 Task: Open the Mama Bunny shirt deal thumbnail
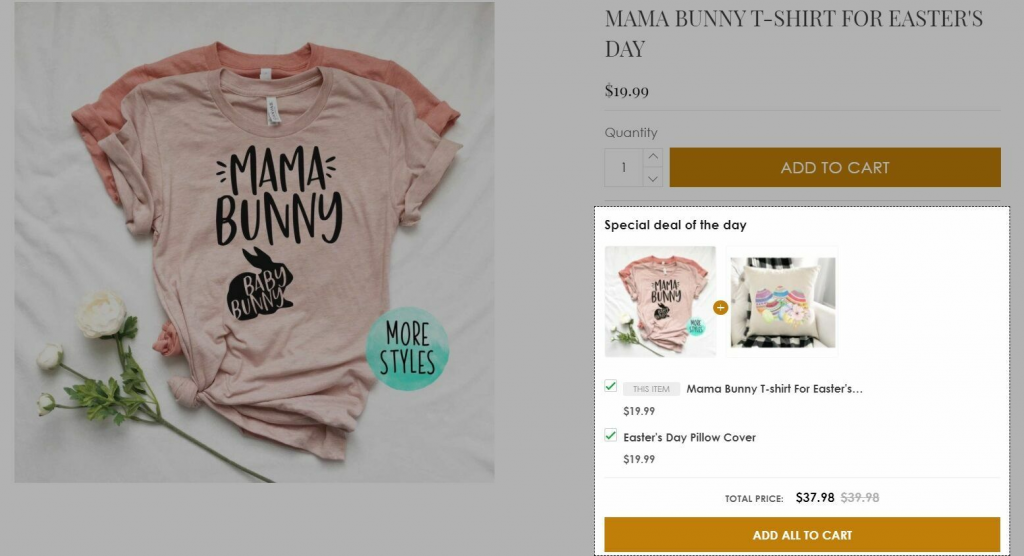(x=660, y=301)
